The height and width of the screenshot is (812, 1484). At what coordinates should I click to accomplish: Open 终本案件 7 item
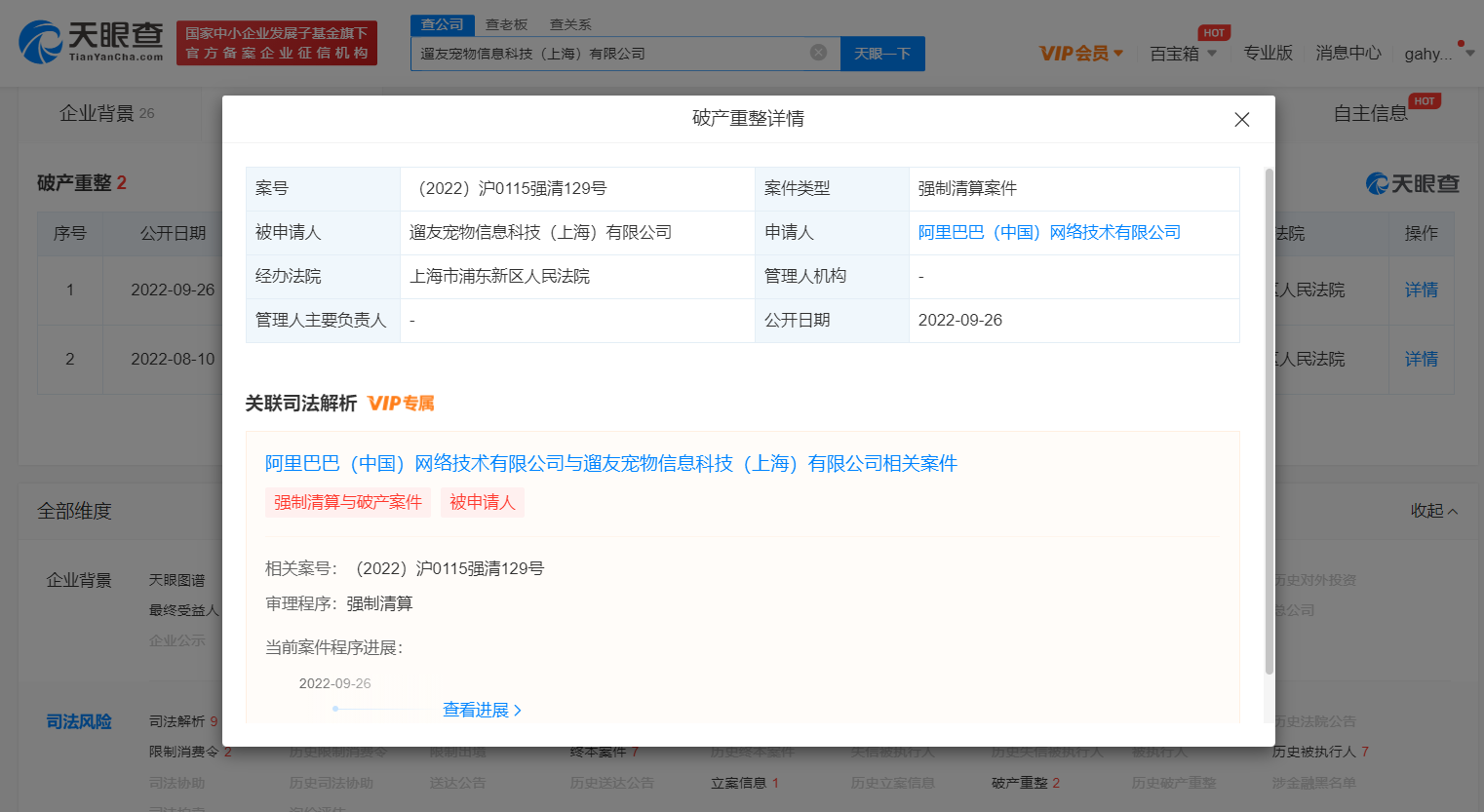pyautogui.click(x=605, y=752)
